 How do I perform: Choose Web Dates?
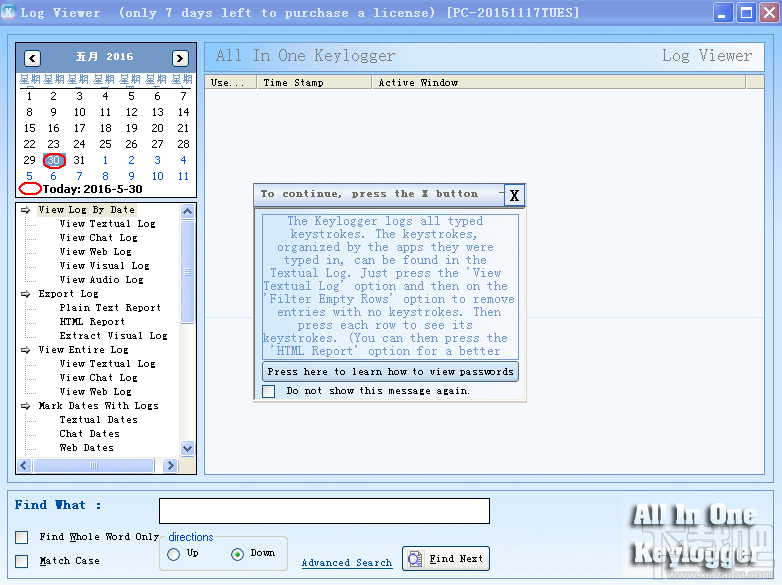coord(86,447)
